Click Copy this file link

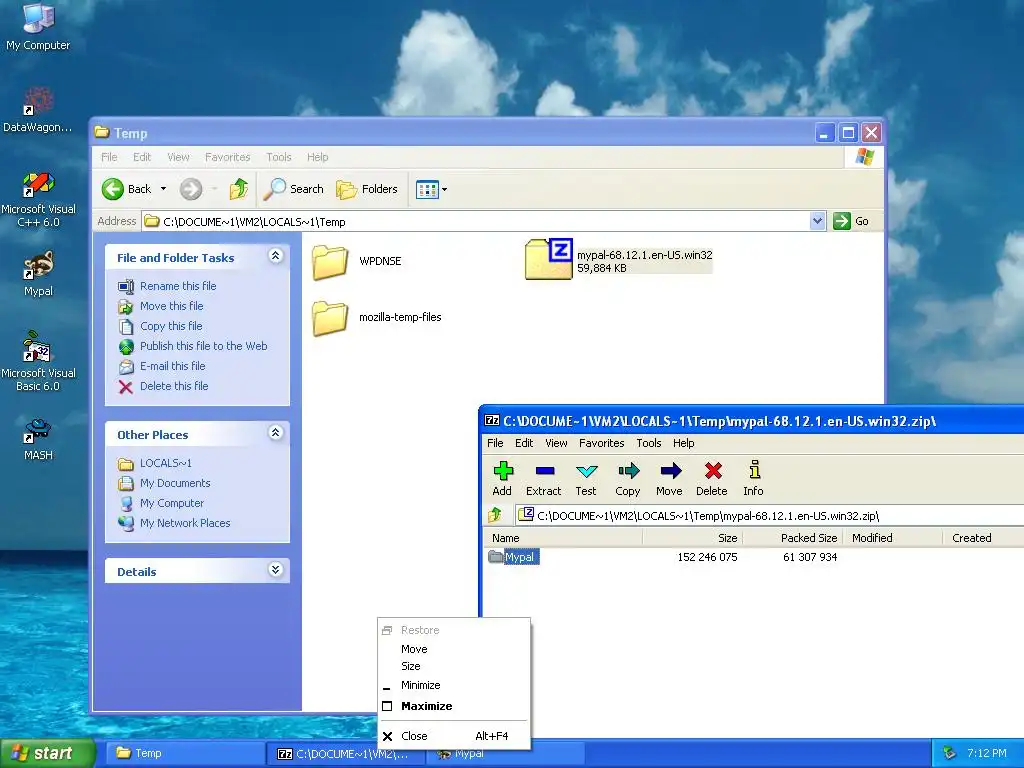click(x=171, y=326)
